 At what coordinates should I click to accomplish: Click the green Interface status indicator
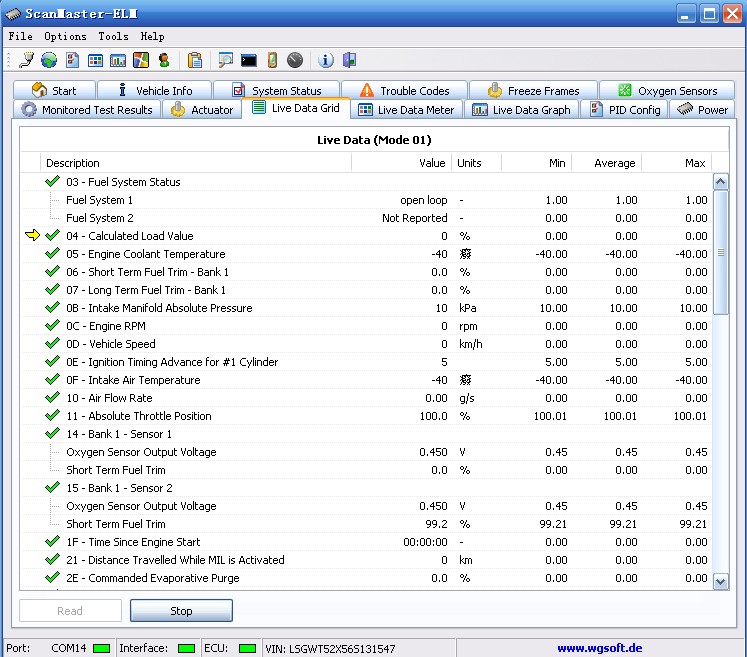[186, 648]
